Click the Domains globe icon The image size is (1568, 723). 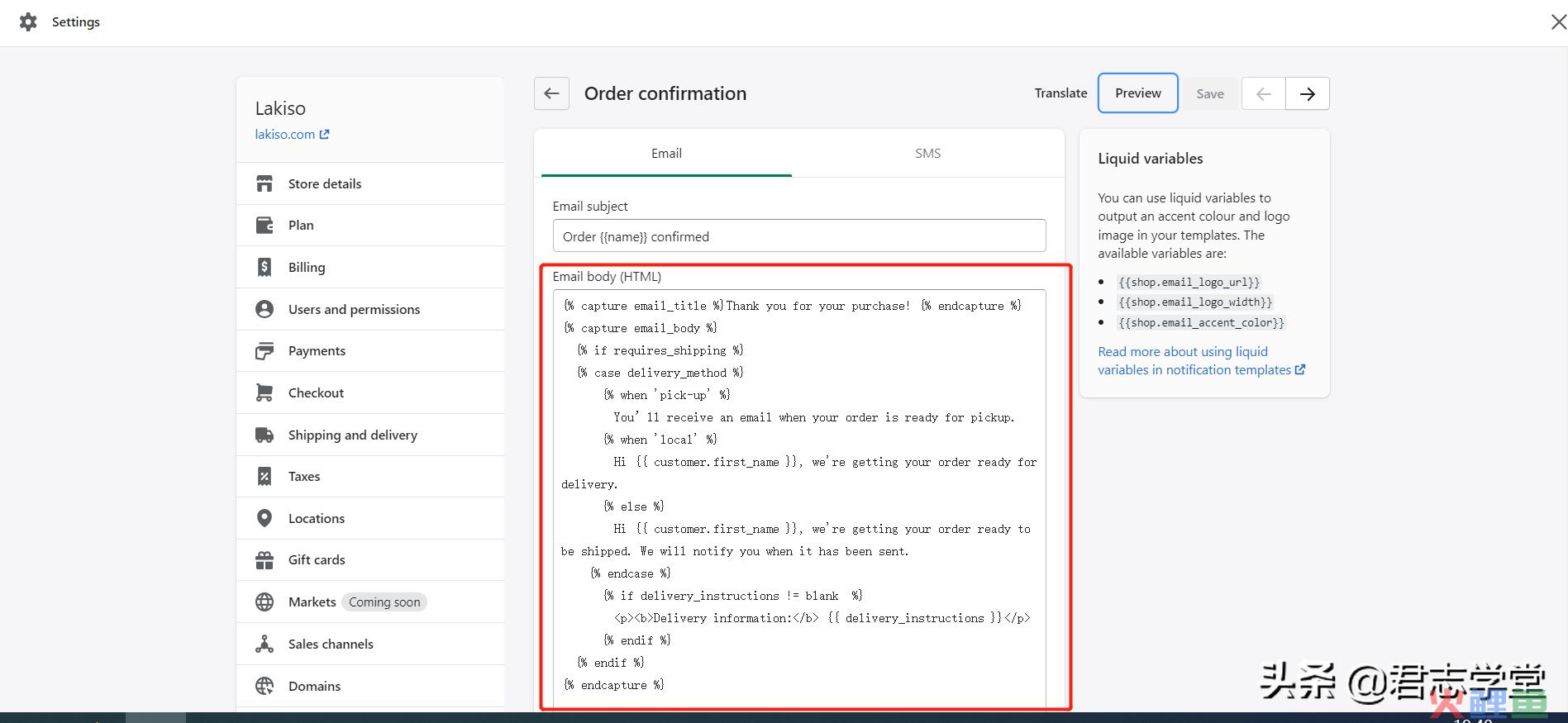point(265,686)
